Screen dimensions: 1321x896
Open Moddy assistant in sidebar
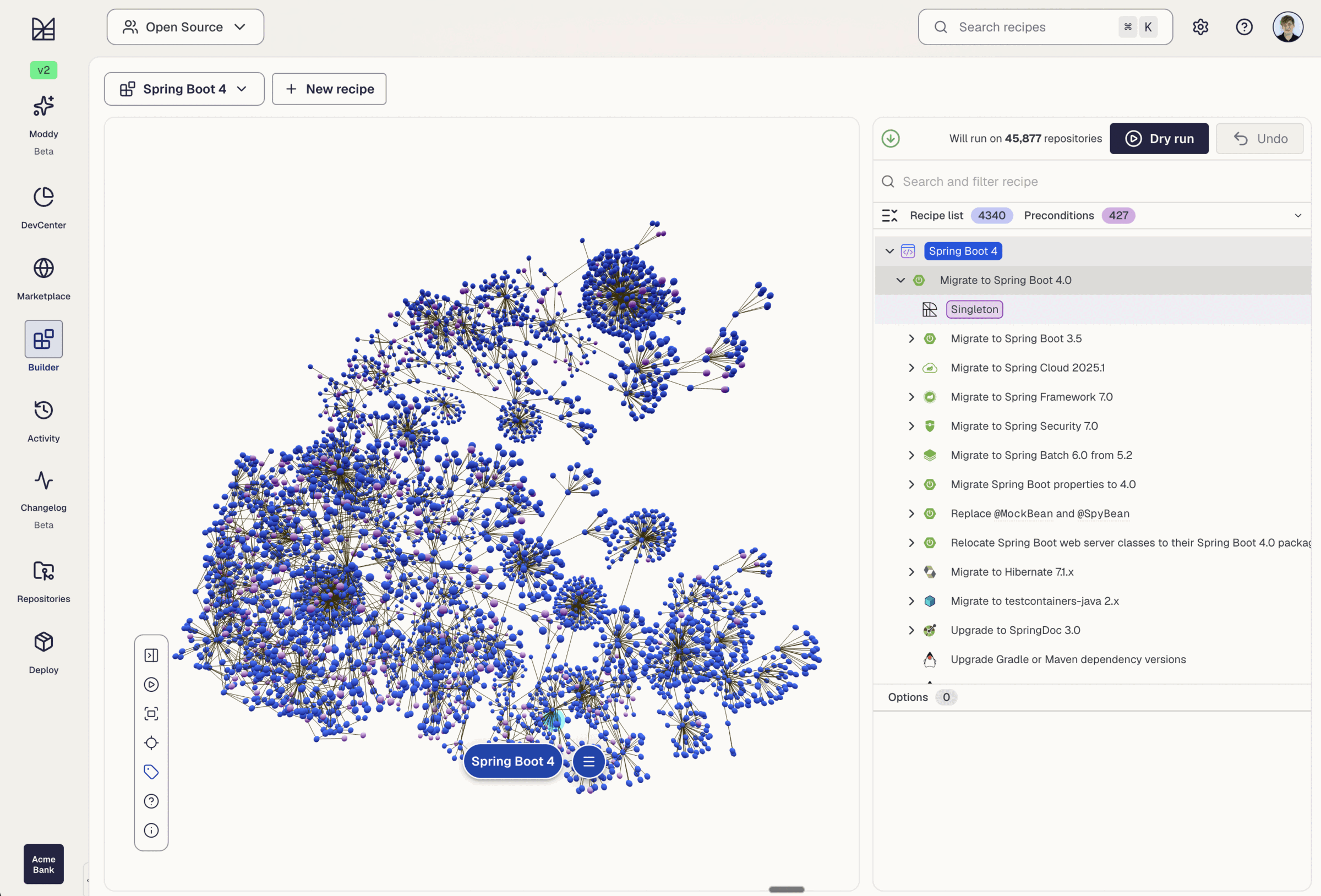point(43,125)
